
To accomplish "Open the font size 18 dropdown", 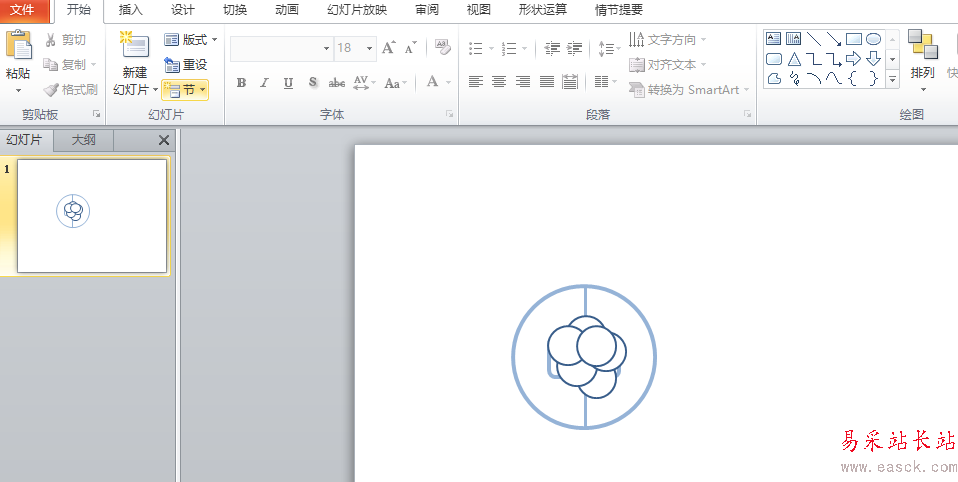I will point(370,48).
